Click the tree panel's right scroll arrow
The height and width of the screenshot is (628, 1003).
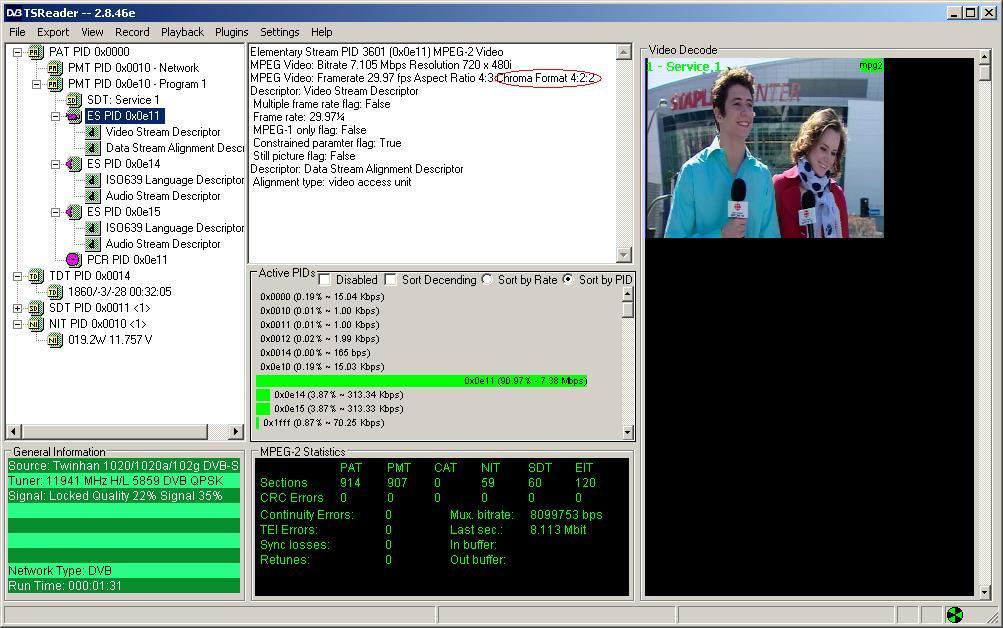235,432
